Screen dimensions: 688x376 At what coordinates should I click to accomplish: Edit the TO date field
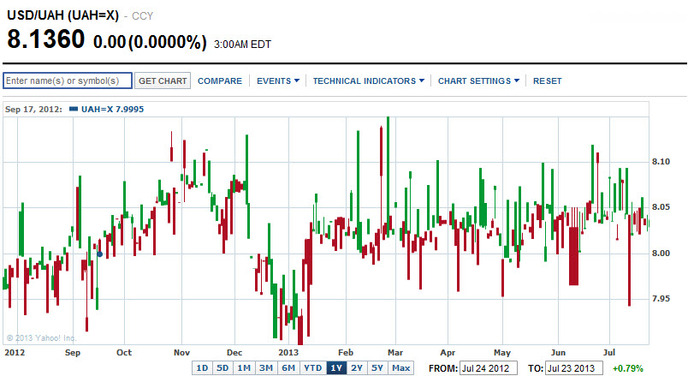coord(574,368)
